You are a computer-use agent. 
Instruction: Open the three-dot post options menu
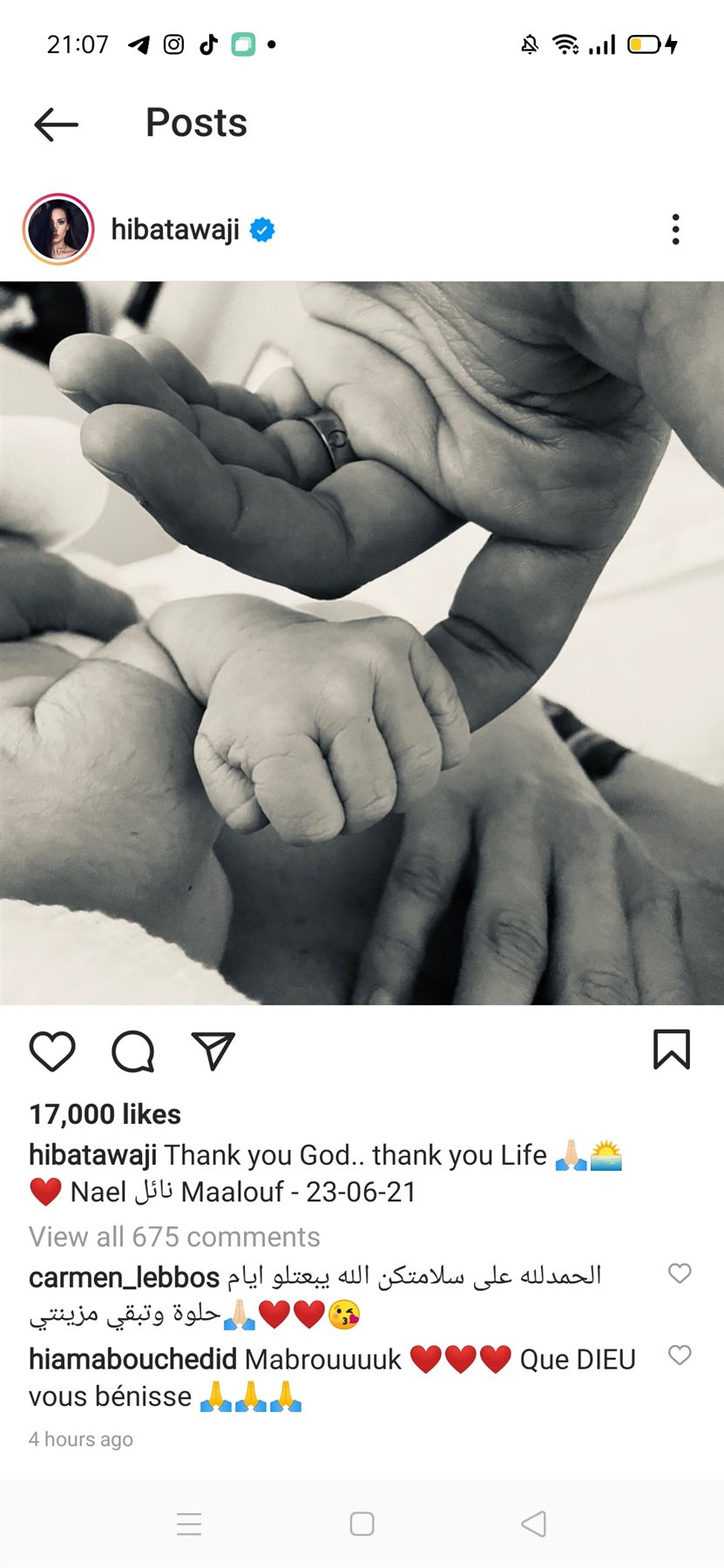(x=675, y=229)
